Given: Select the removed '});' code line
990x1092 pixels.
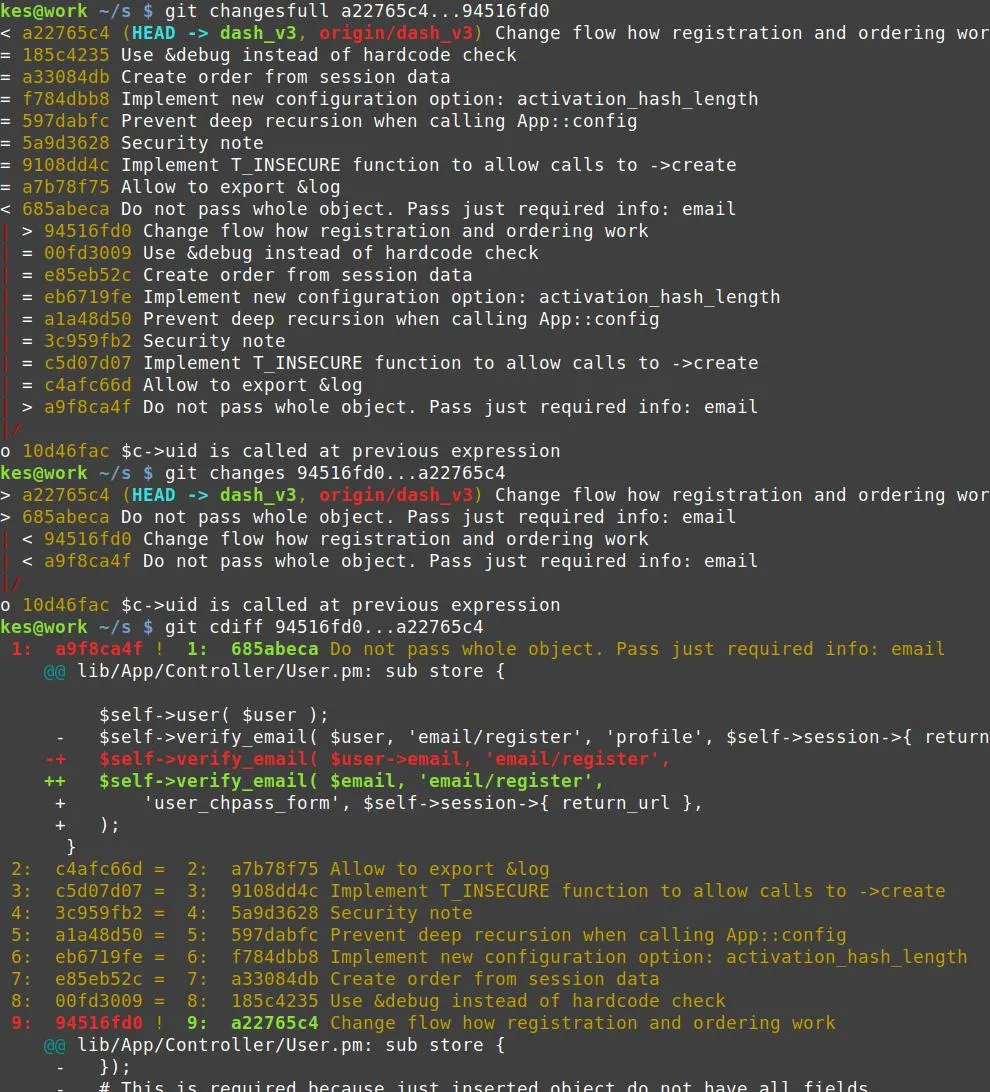Looking at the screenshot, I should 93,1067.
